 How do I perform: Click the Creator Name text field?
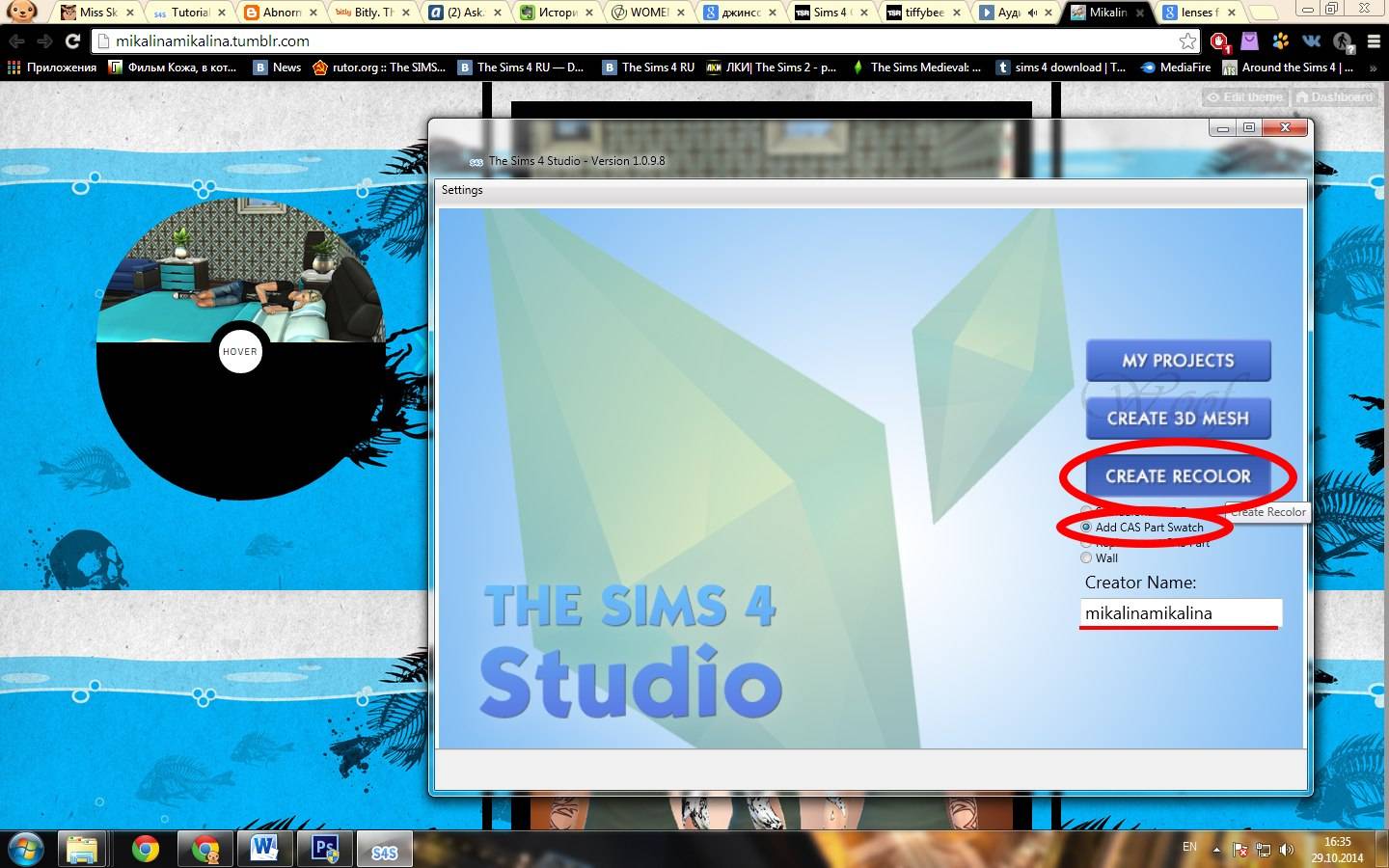tap(1180, 613)
